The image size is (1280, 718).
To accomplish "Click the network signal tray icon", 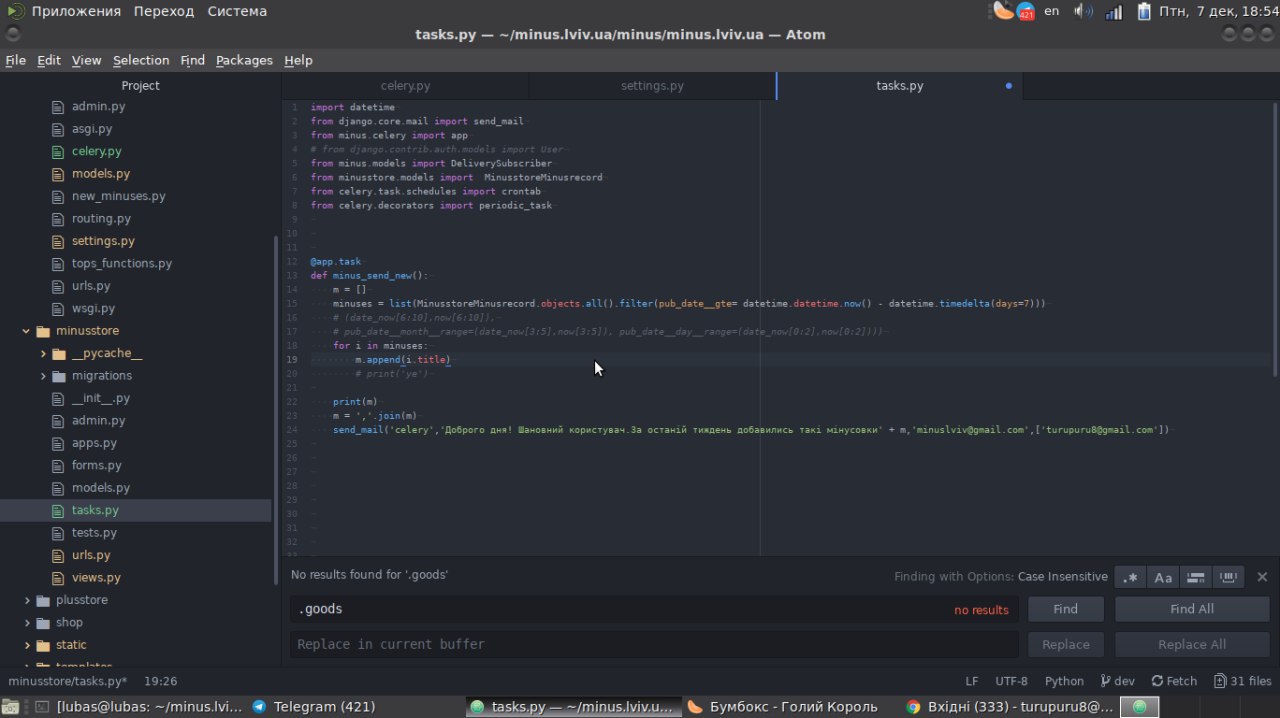I will 1114,11.
